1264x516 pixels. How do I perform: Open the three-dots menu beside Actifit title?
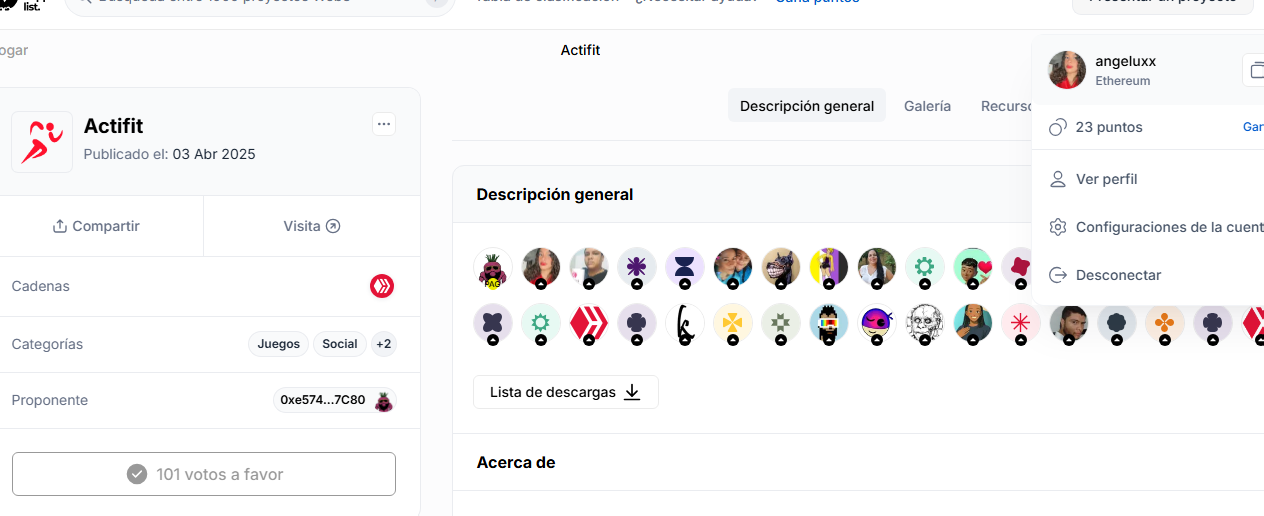coord(384,124)
